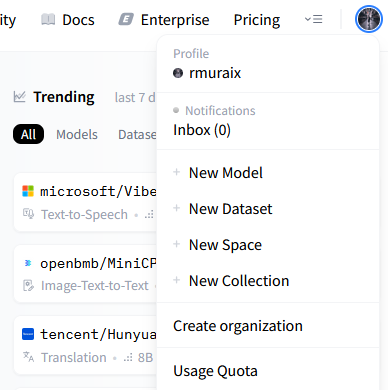
Task: Click the Translation task icon
Action: coord(28,357)
